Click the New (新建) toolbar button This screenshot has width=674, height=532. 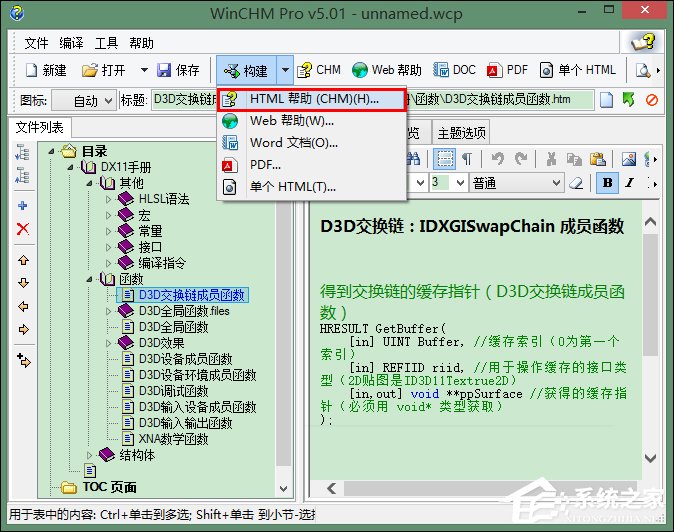pos(46,70)
